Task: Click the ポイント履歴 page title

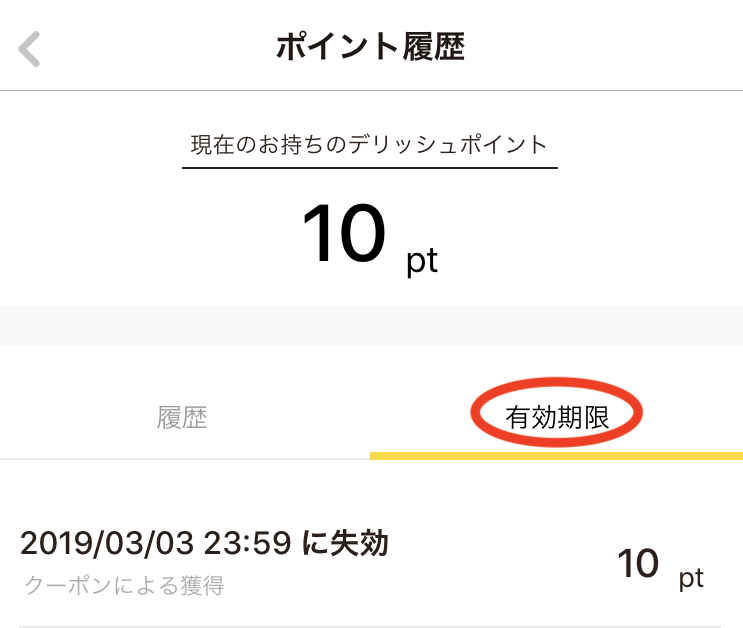Action: [x=371, y=46]
